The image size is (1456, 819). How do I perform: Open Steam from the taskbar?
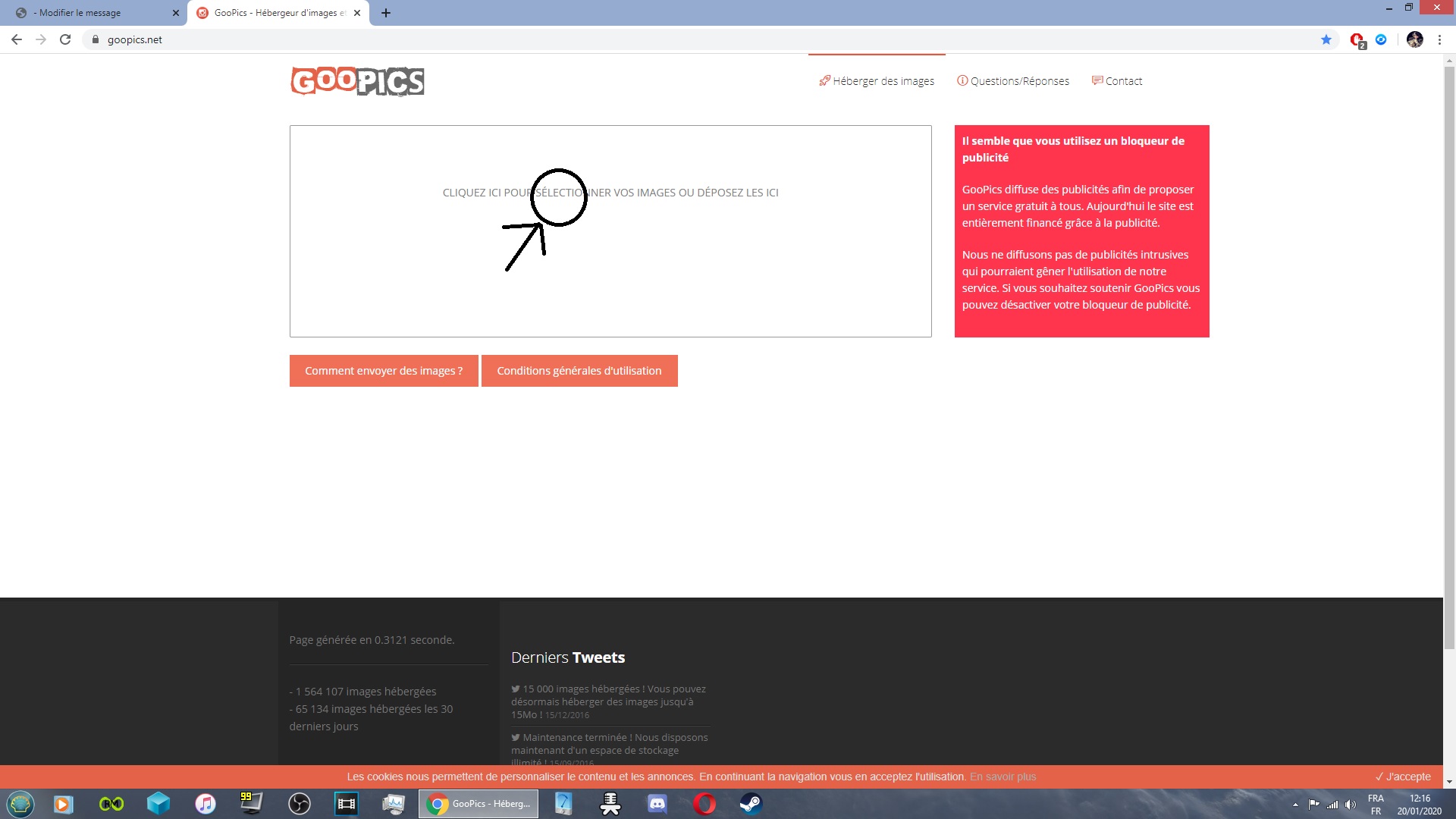click(751, 804)
